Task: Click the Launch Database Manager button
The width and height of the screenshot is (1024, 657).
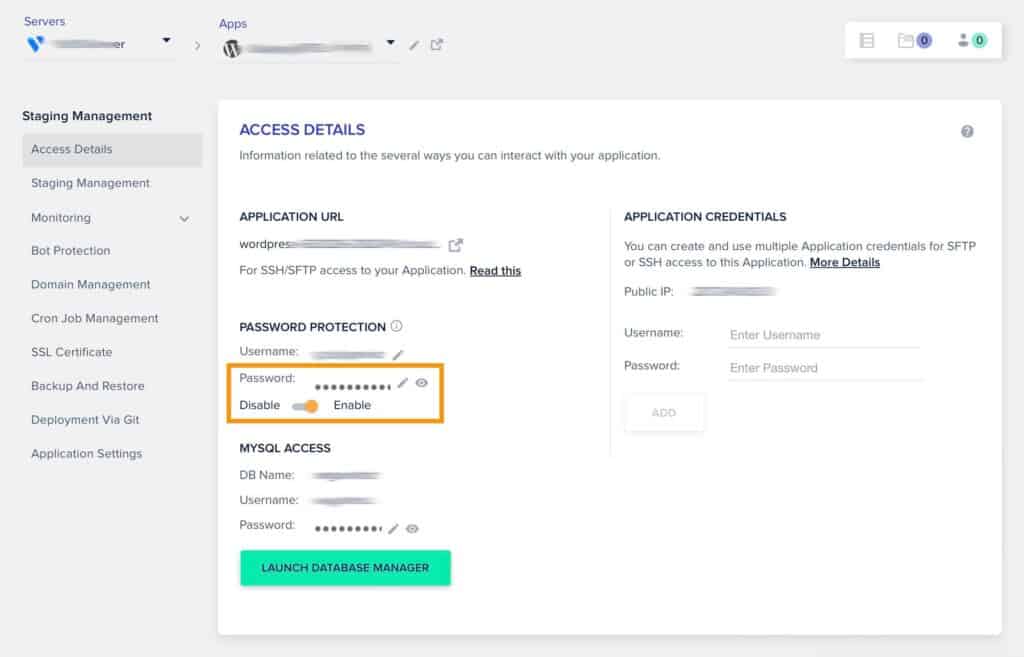Action: pyautogui.click(x=345, y=567)
